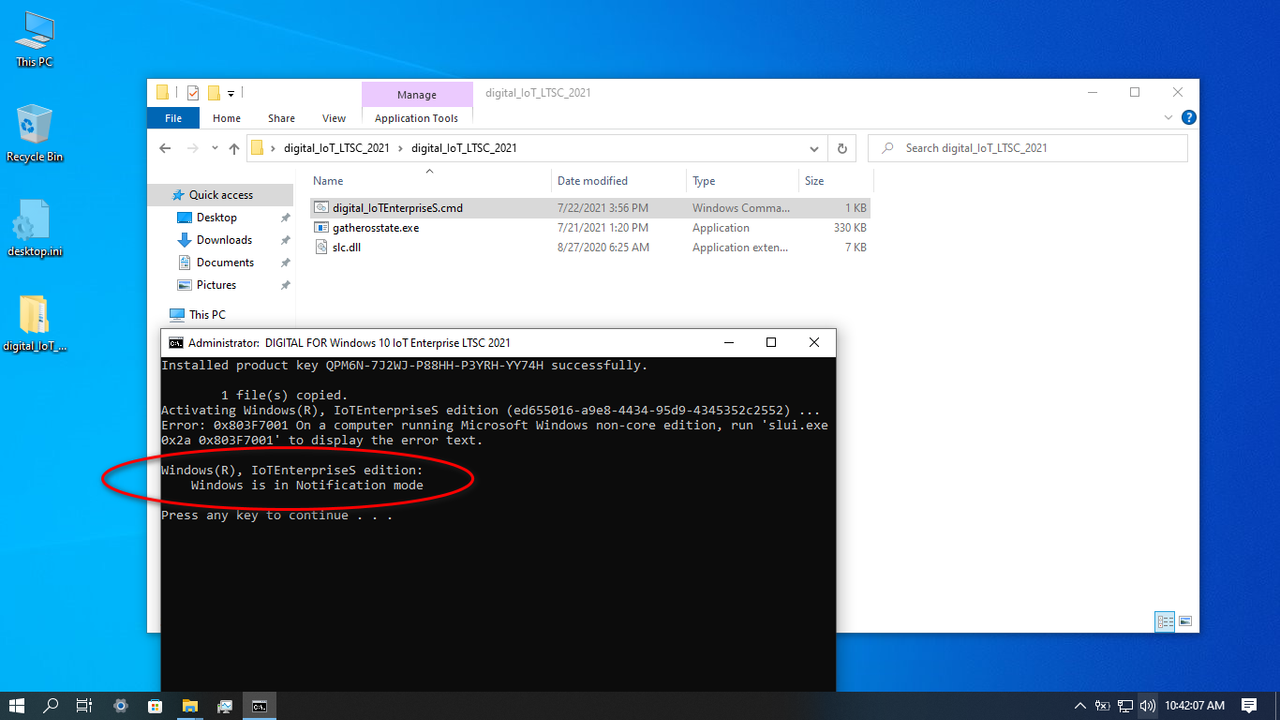Screen dimensions: 1280x720
Task: Open Explorer Help icon
Action: (x=1188, y=118)
